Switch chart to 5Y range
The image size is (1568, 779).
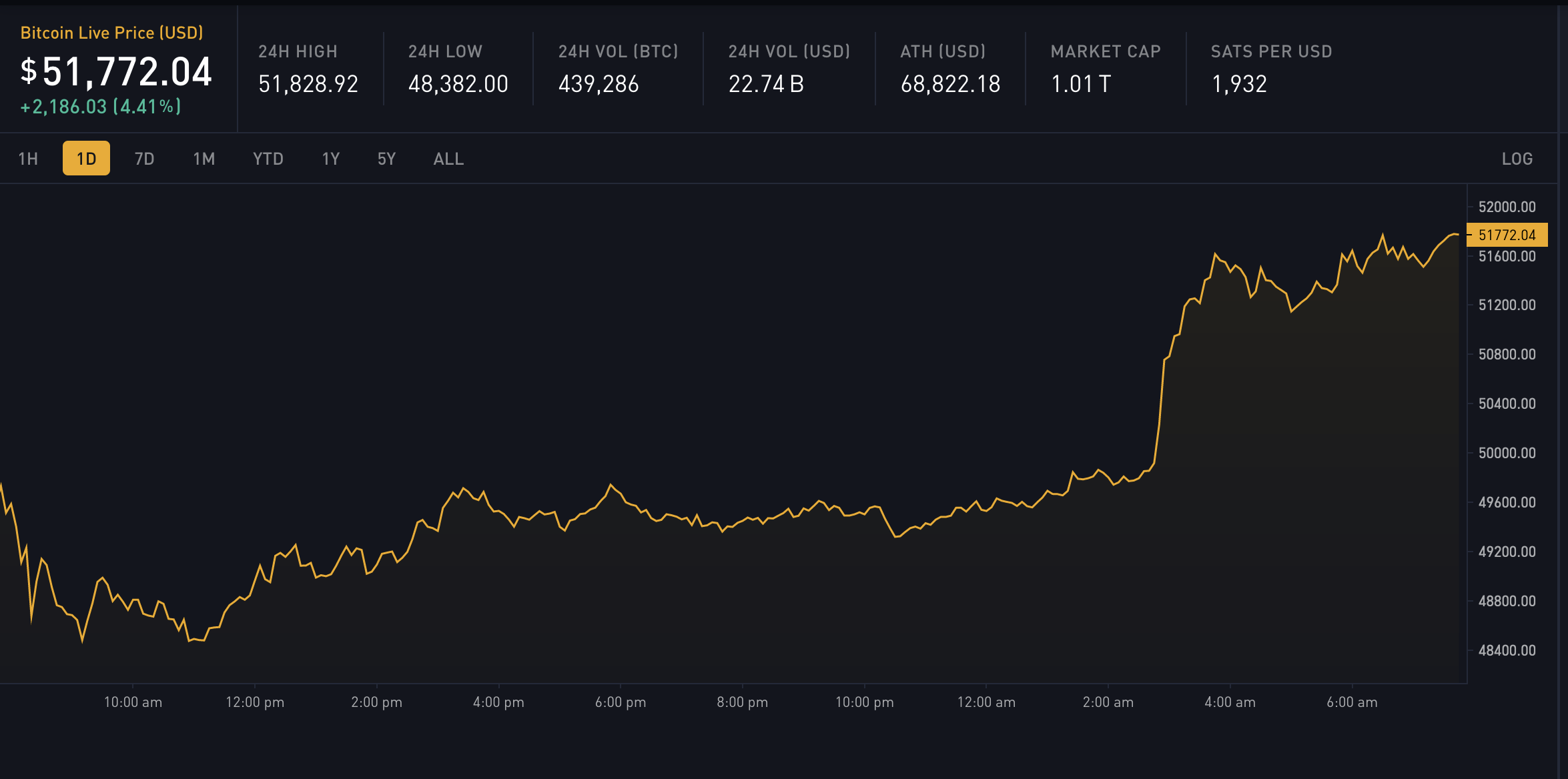pos(386,159)
